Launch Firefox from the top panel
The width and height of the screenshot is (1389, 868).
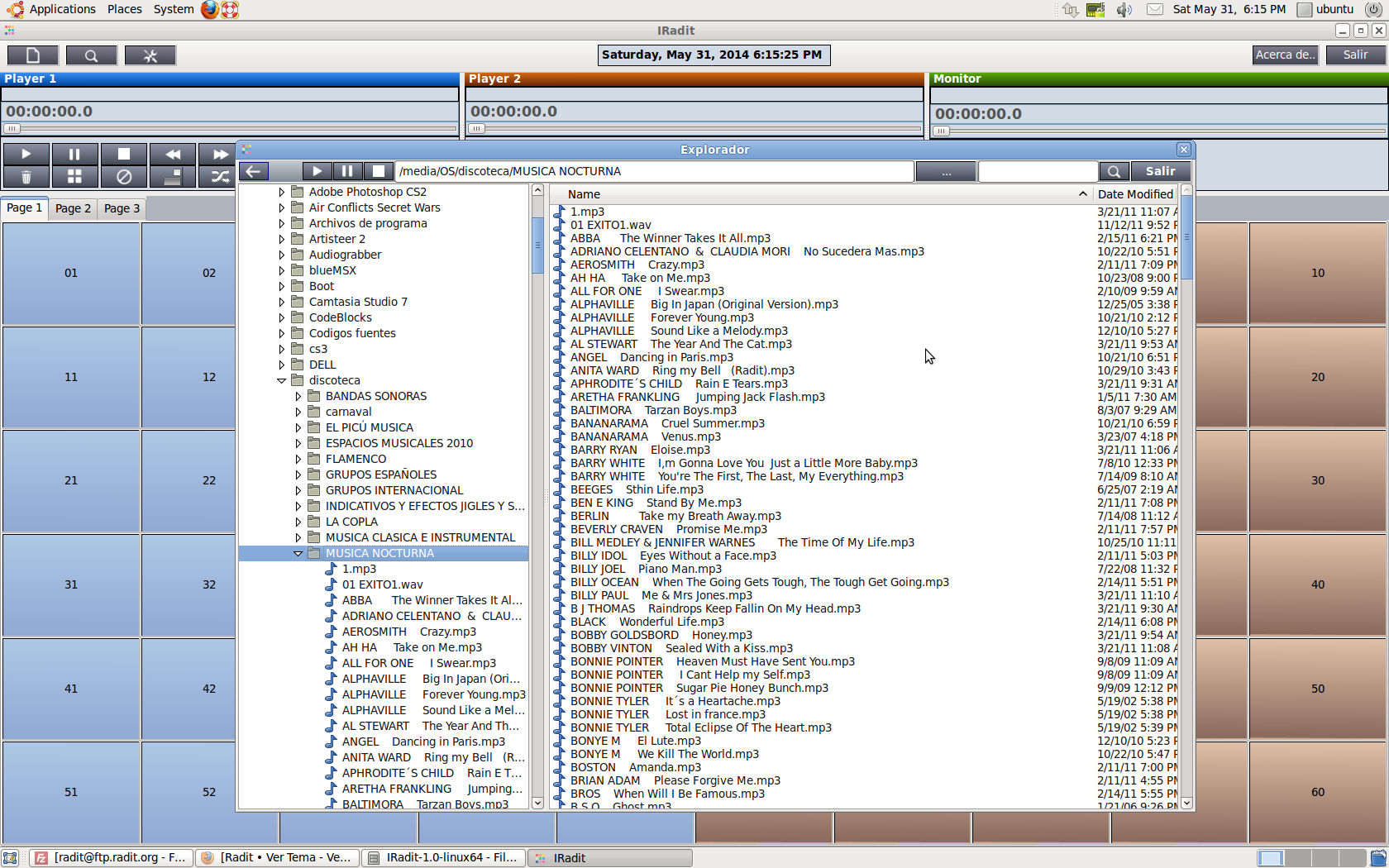click(x=210, y=9)
